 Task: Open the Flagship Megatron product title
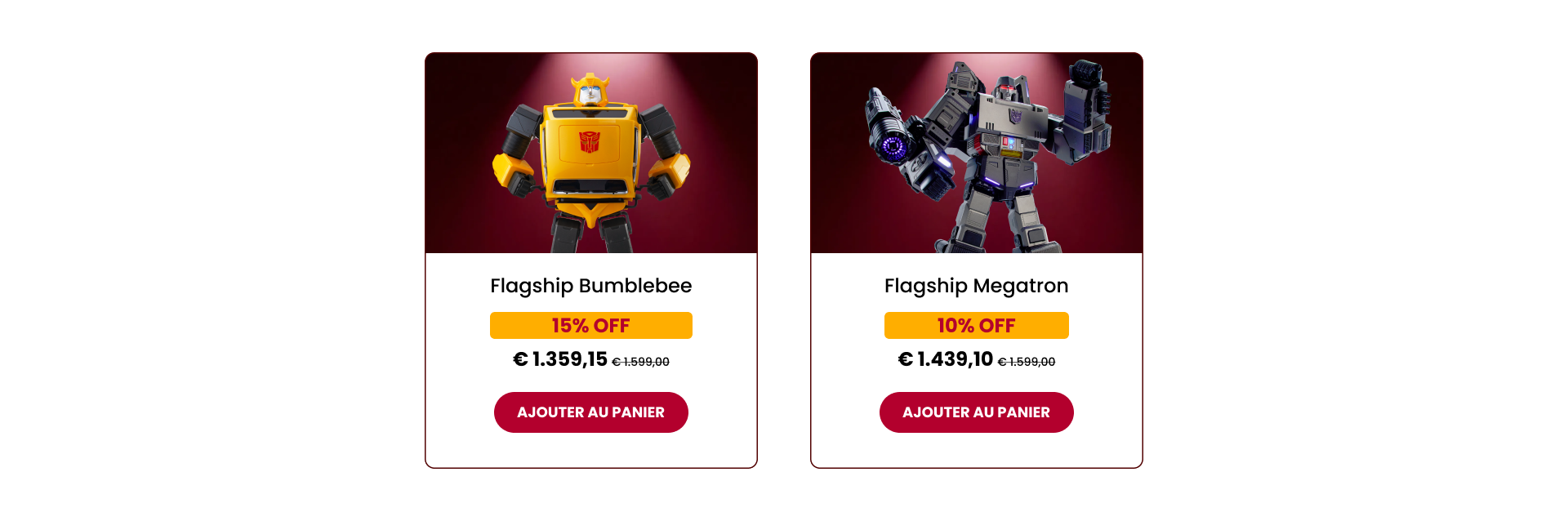(977, 286)
